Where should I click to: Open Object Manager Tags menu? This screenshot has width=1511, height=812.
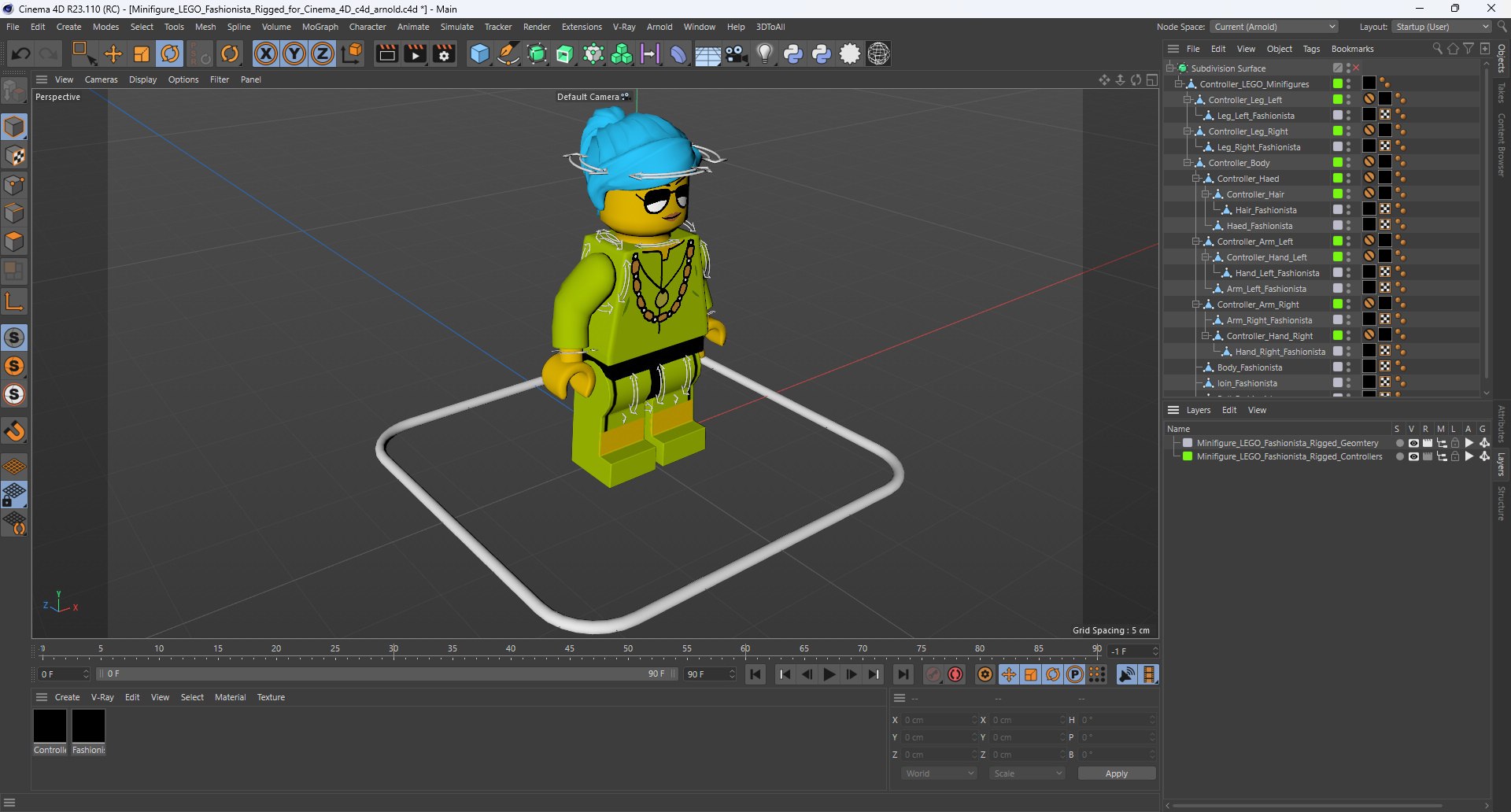click(1311, 49)
